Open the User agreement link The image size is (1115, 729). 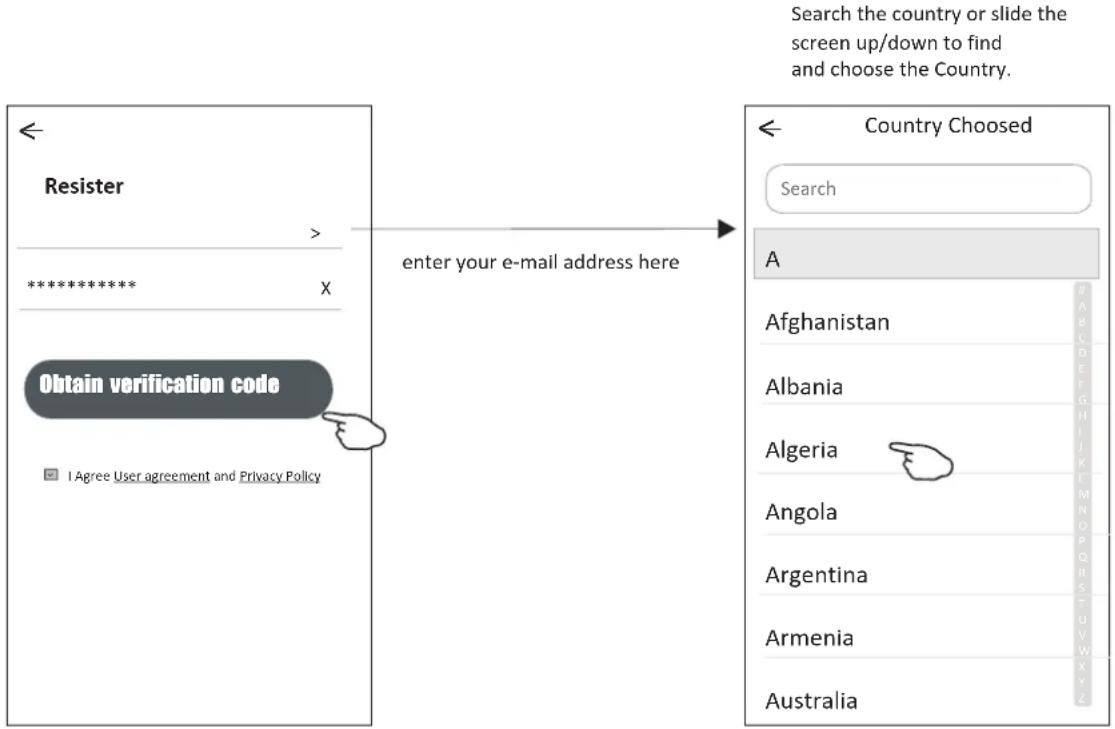point(161,476)
